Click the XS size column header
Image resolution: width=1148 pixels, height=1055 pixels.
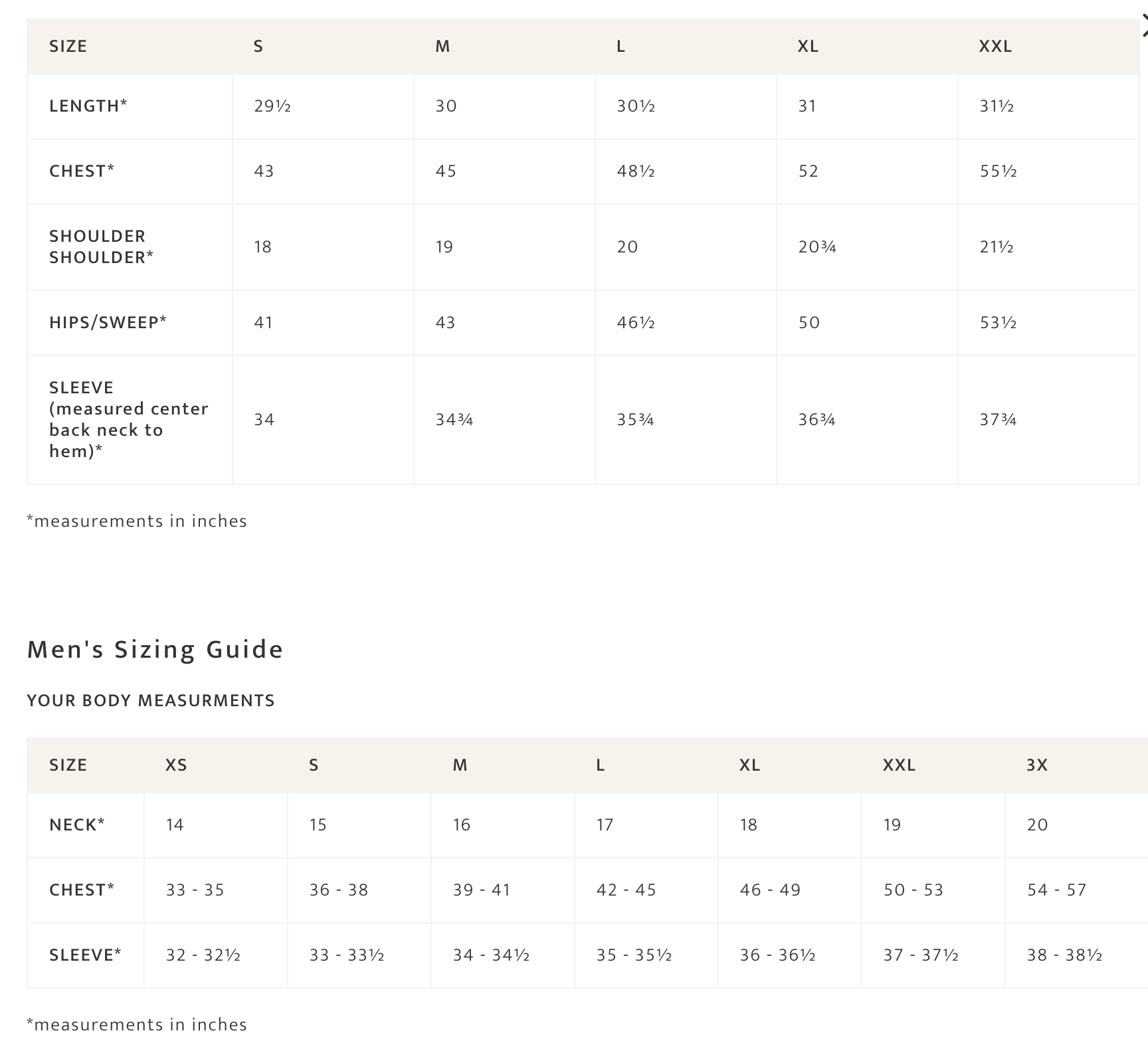tap(176, 765)
